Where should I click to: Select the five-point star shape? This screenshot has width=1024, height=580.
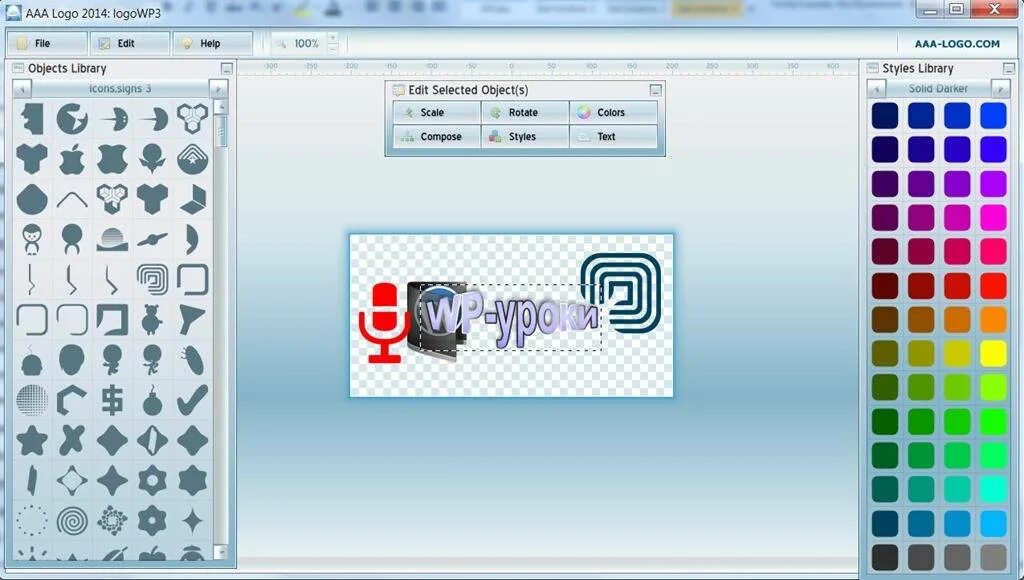pos(31,440)
